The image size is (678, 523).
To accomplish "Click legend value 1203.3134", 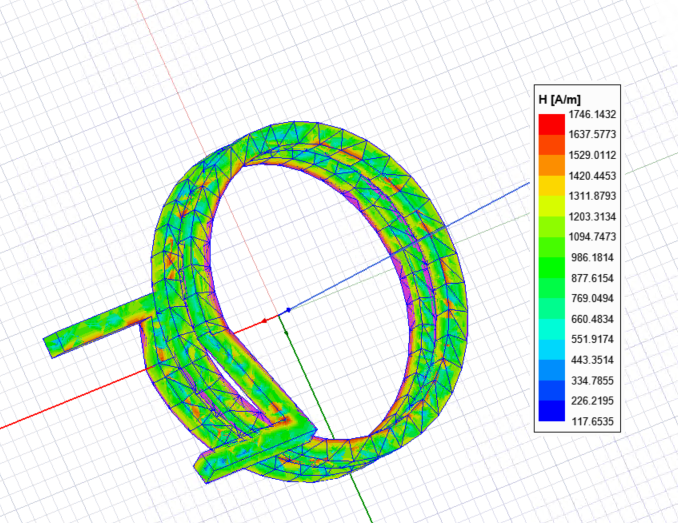I will click(592, 217).
